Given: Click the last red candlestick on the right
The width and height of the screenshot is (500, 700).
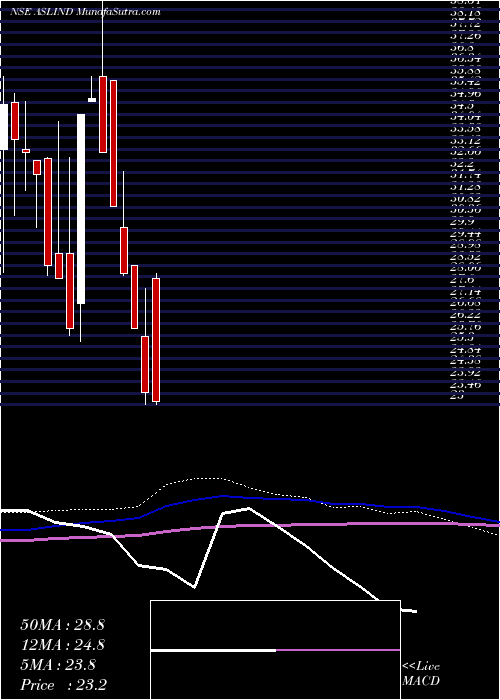Looking at the screenshot, I should pyautogui.click(x=156, y=340).
